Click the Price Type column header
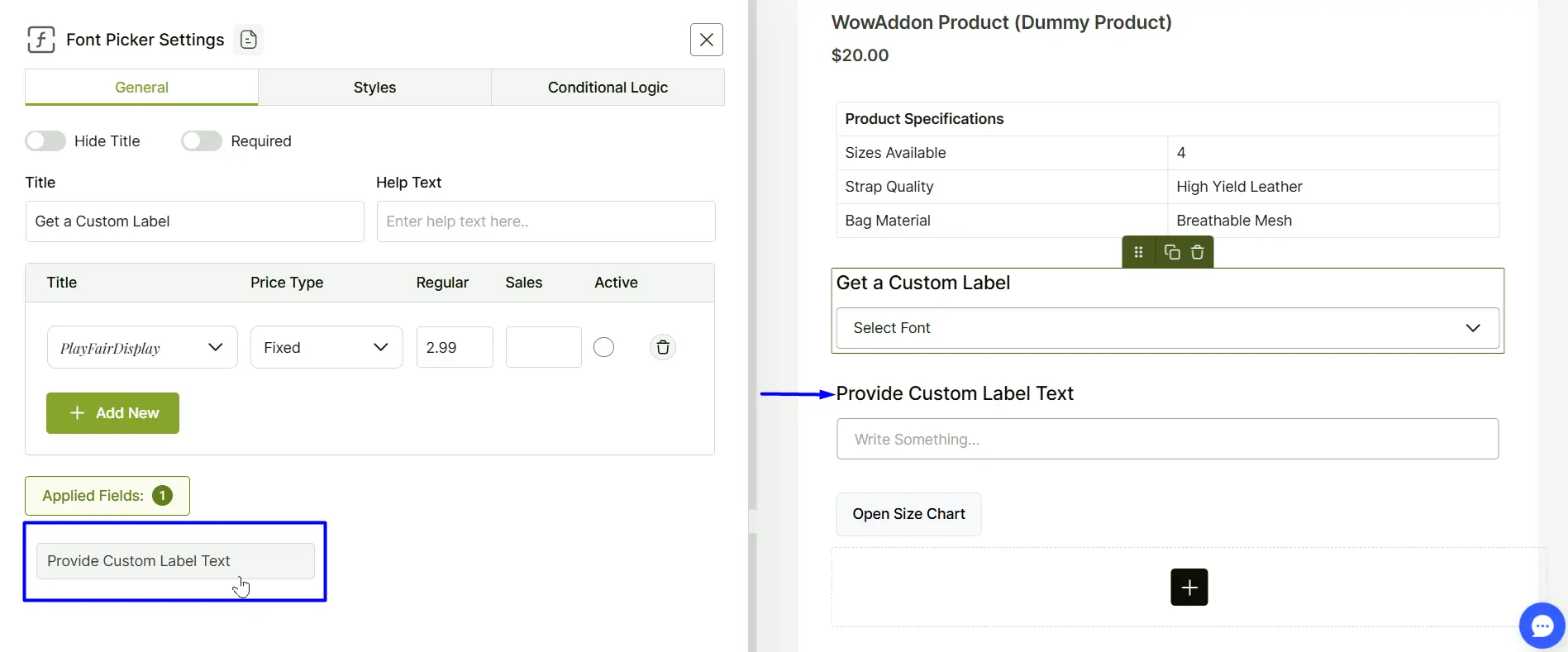The image size is (1568, 652). point(287,283)
